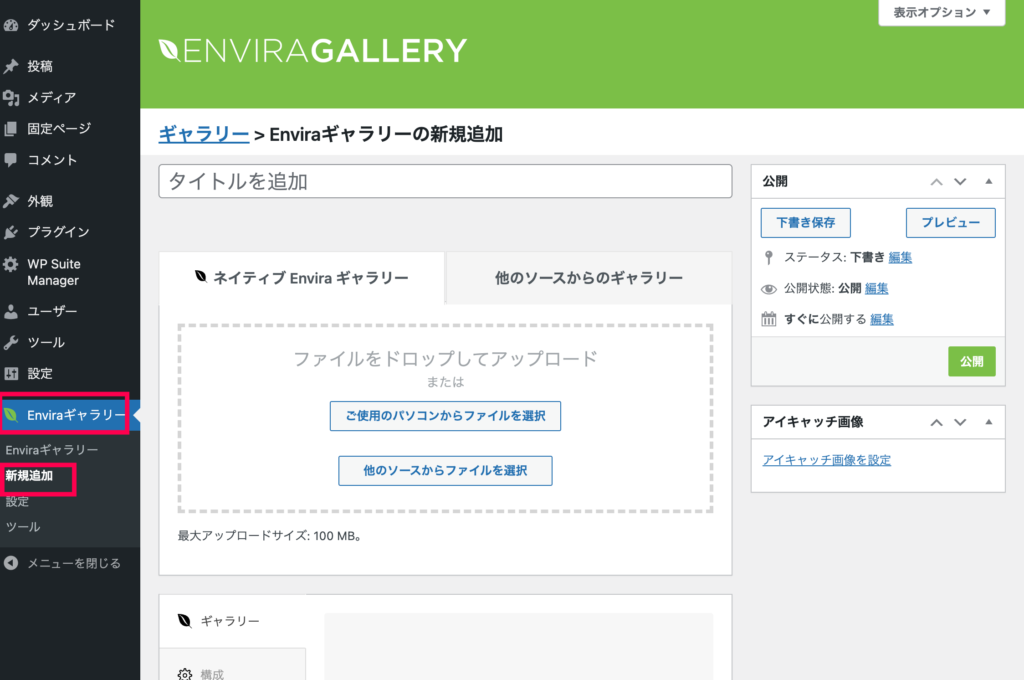This screenshot has height=680, width=1024.
Task: Click the コメント speech bubble icon
Action: pyautogui.click(x=10, y=159)
